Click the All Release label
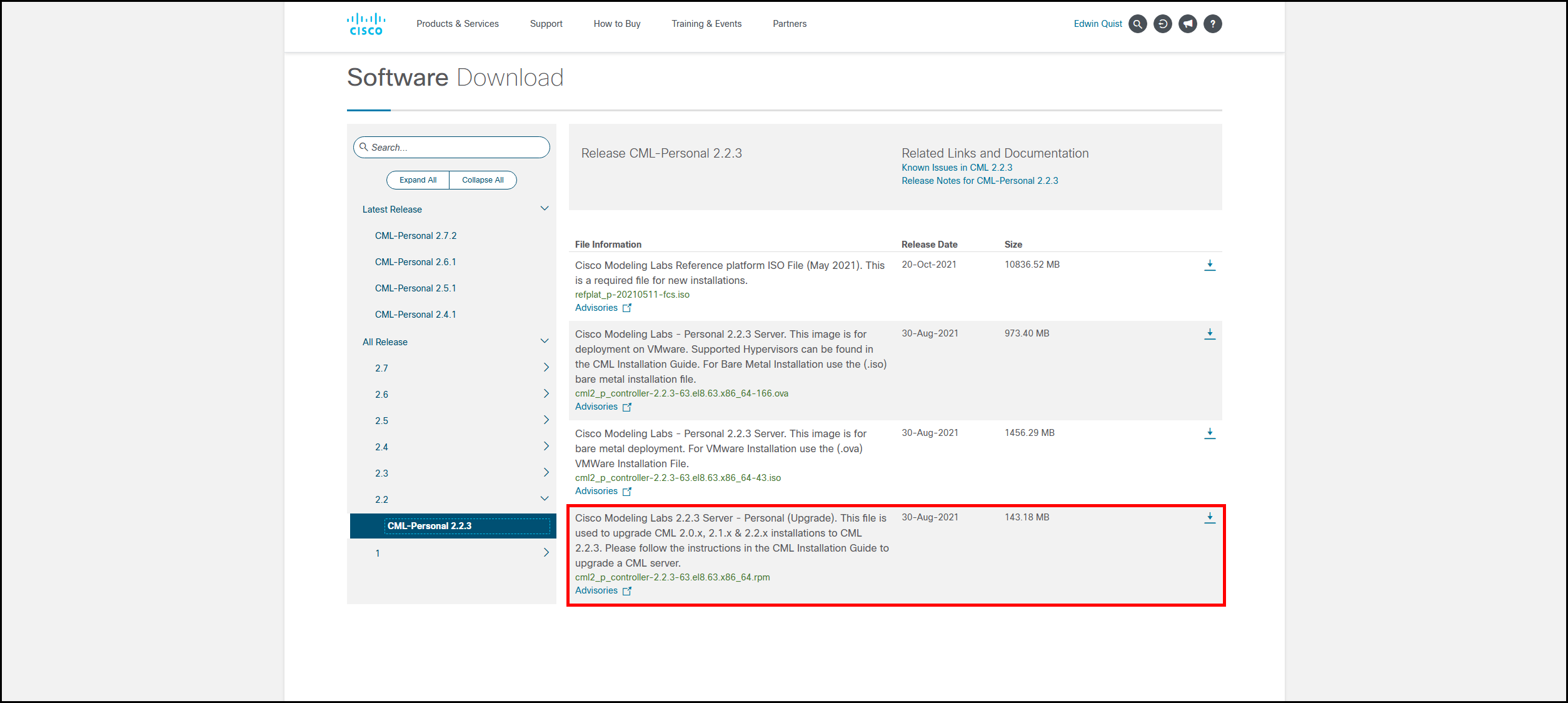 click(x=384, y=342)
